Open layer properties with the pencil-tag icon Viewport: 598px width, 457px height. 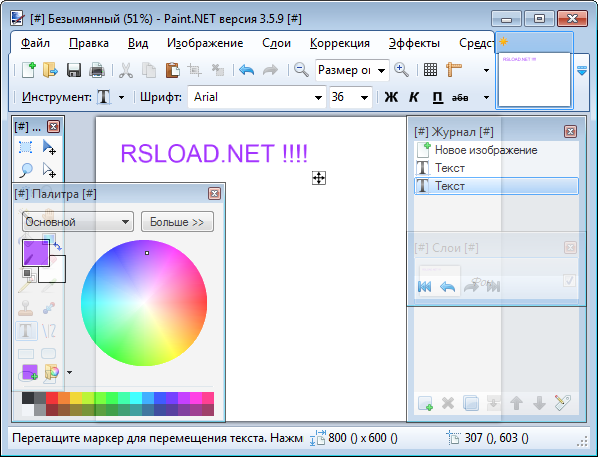pyautogui.click(x=563, y=403)
